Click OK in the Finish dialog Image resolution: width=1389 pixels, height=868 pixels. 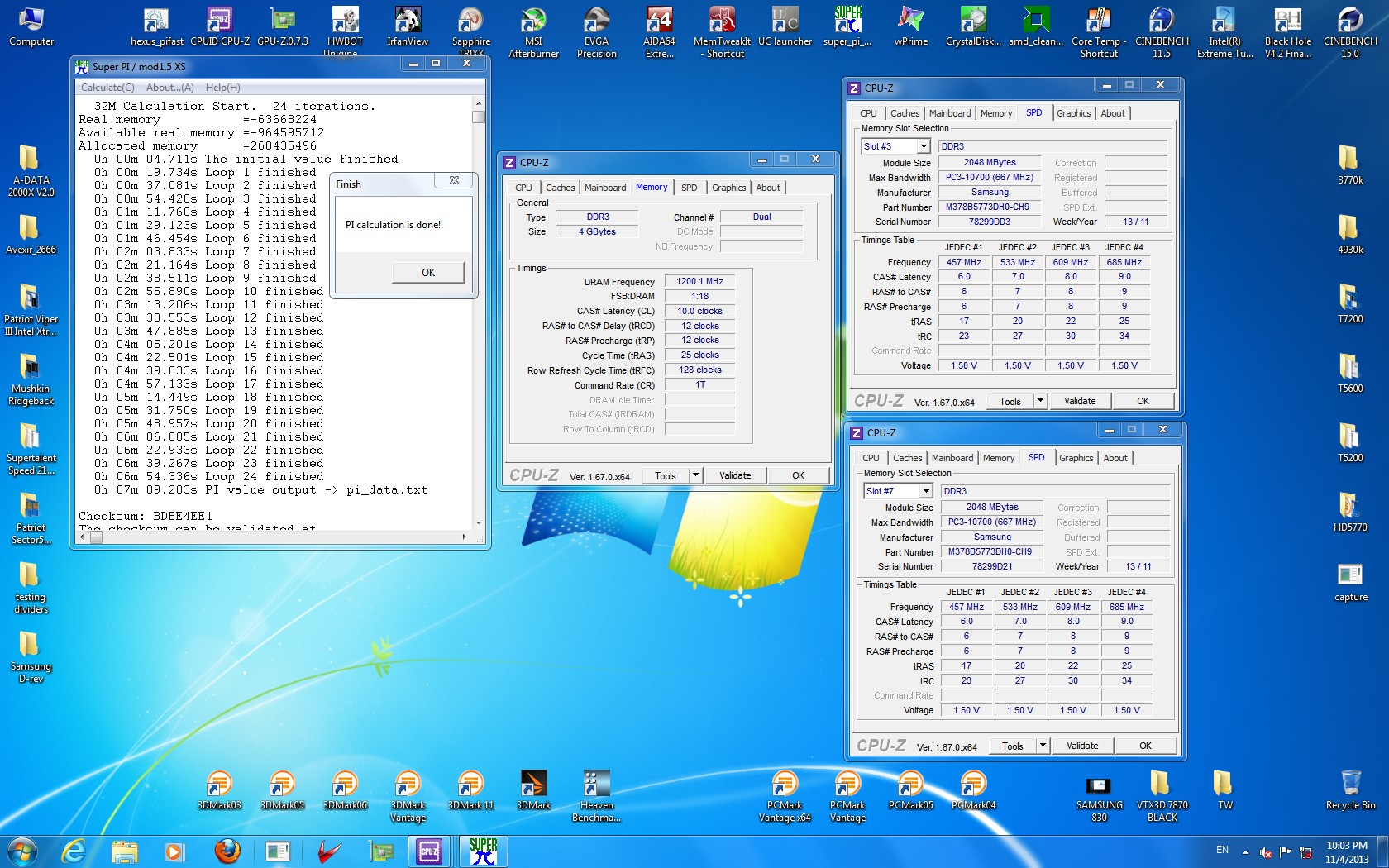click(428, 272)
